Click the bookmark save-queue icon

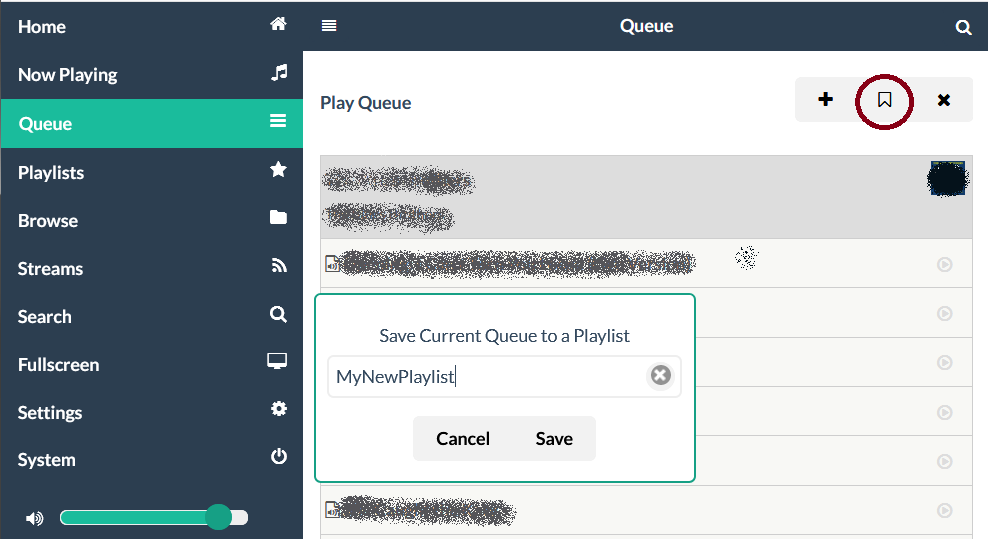coord(884,100)
